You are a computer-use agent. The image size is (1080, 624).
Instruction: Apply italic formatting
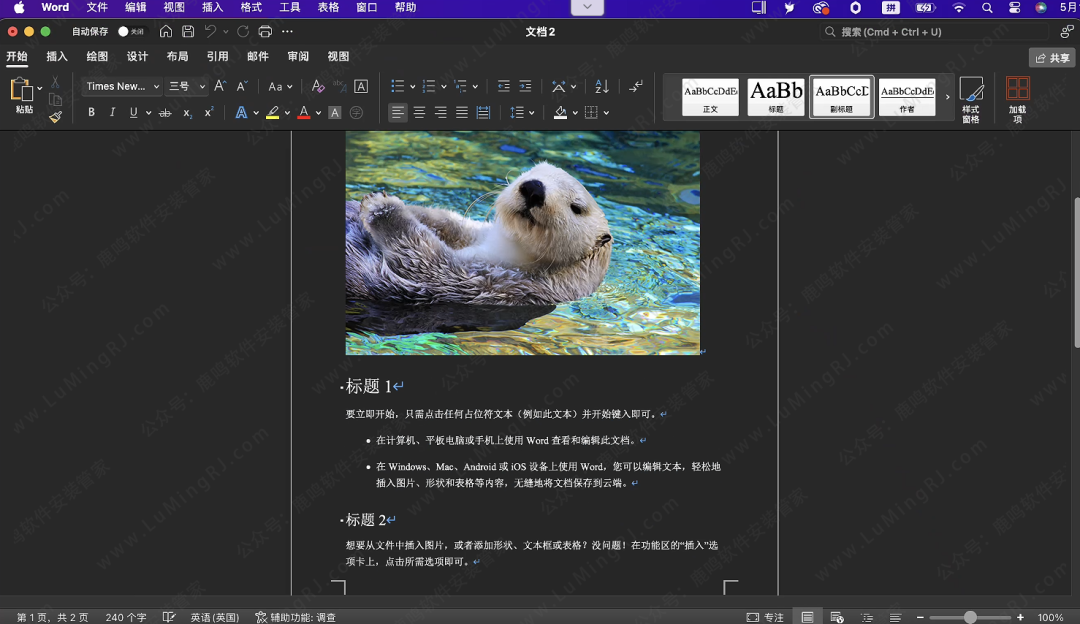coord(113,111)
